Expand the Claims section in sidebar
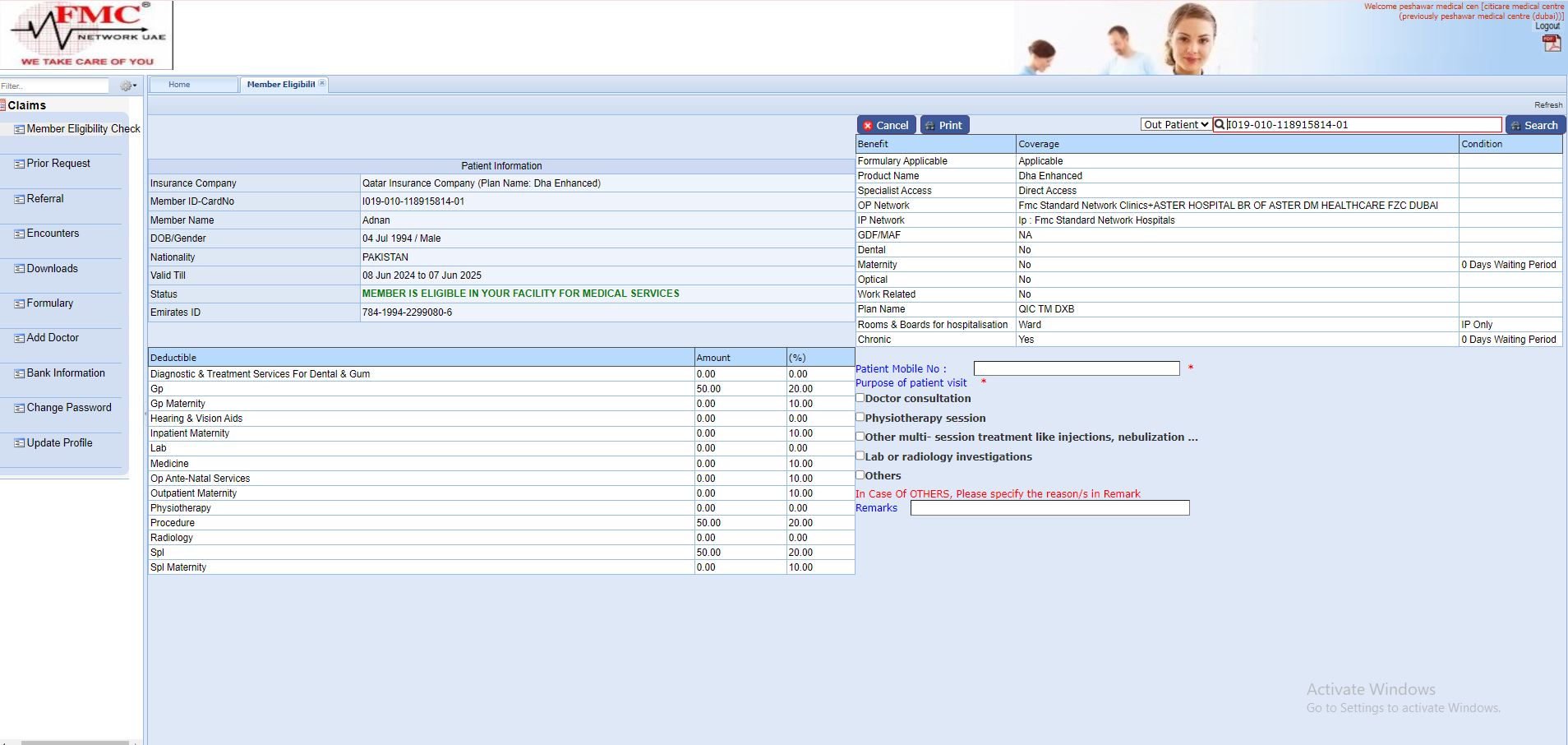 point(26,105)
